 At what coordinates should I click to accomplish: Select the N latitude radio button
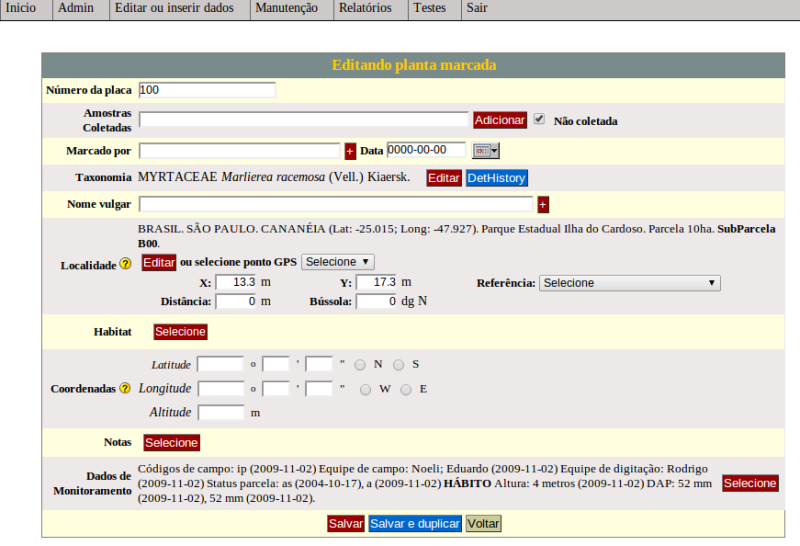click(x=360, y=364)
